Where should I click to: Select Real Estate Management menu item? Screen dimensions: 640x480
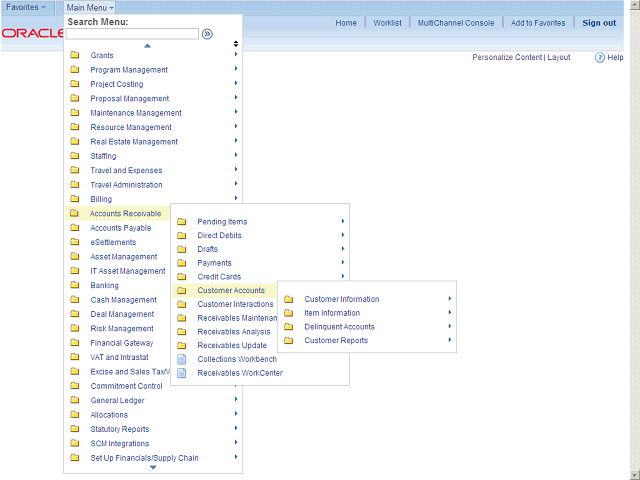(134, 142)
